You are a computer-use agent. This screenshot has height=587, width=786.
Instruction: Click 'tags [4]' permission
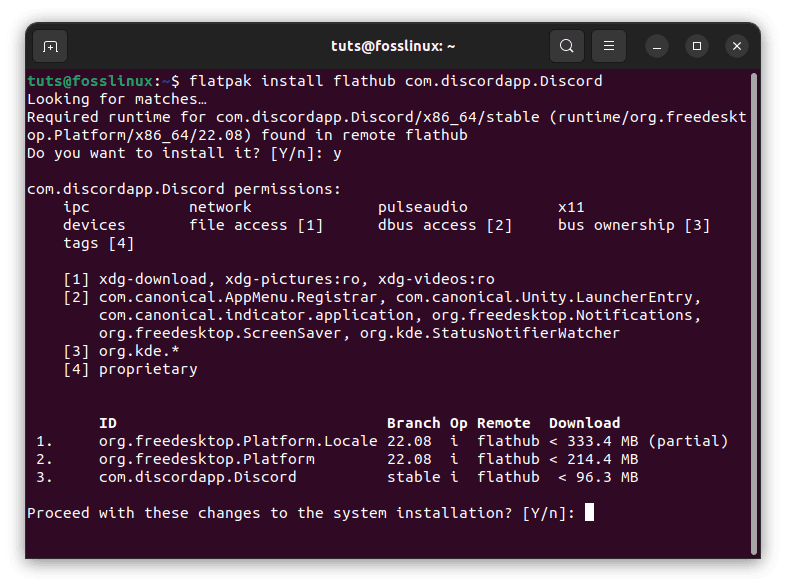click(99, 243)
